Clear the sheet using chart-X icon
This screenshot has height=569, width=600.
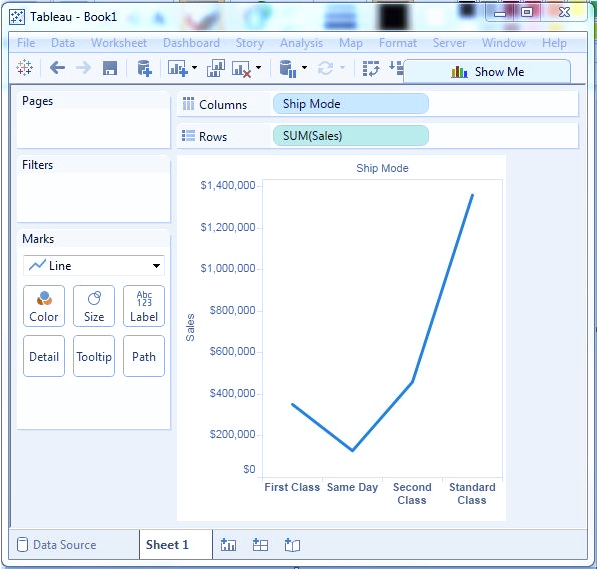click(x=241, y=69)
